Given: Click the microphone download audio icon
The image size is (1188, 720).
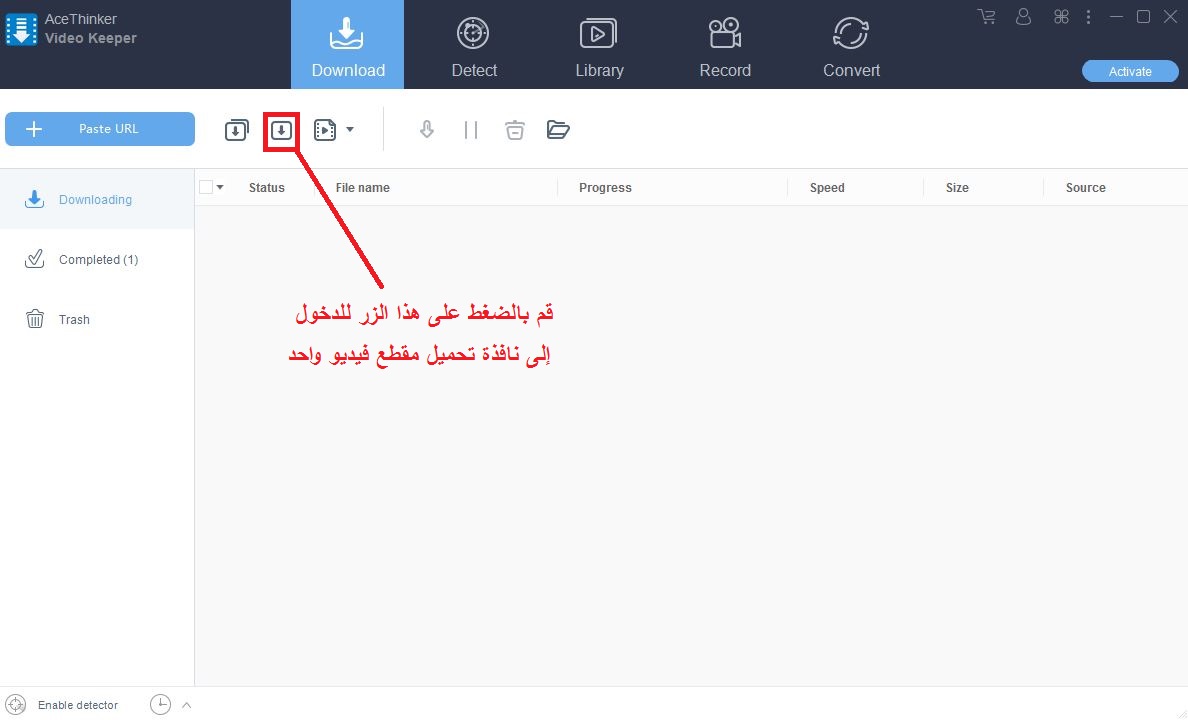Looking at the screenshot, I should click(x=427, y=129).
